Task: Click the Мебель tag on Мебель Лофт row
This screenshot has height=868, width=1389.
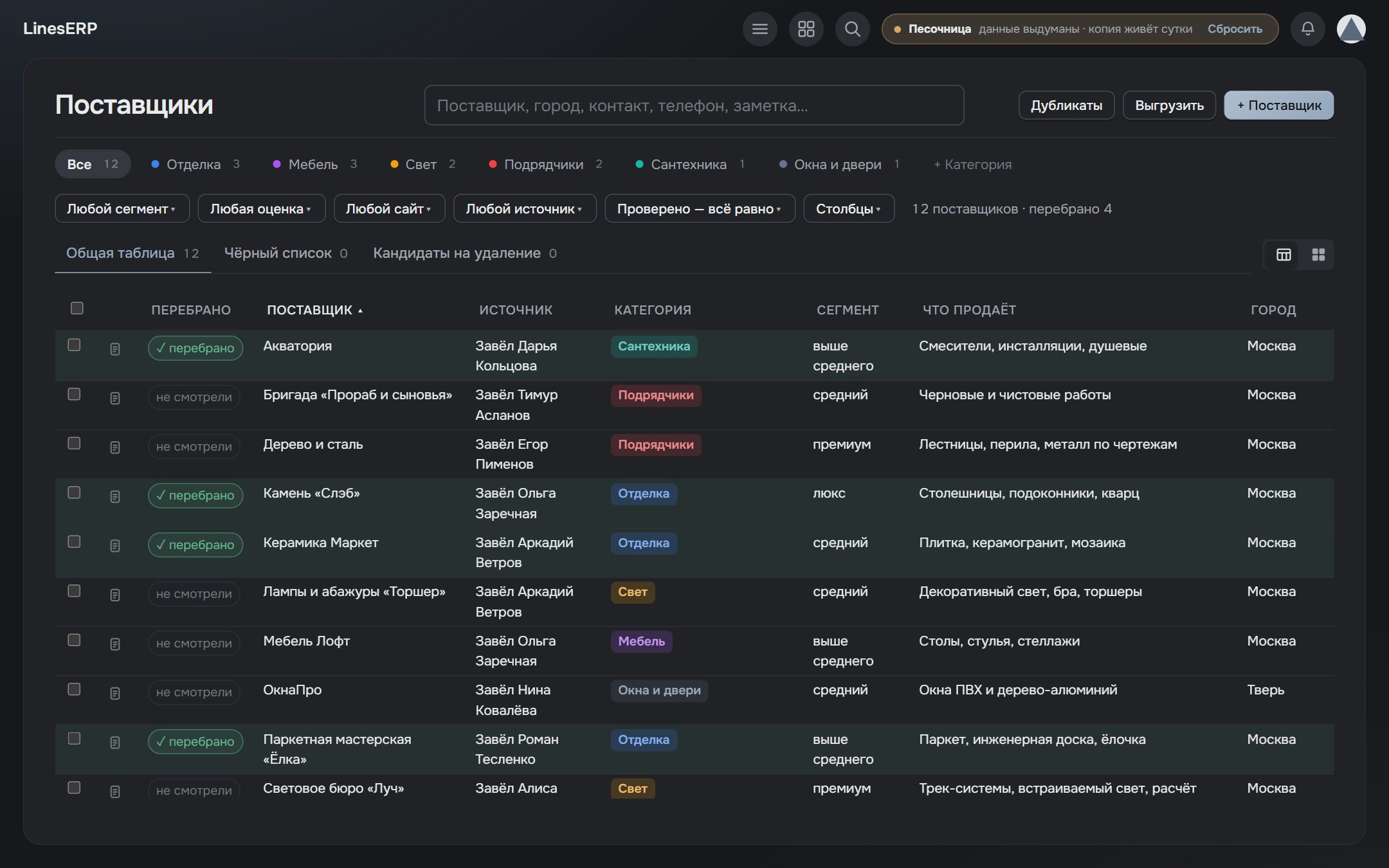Action: click(641, 642)
